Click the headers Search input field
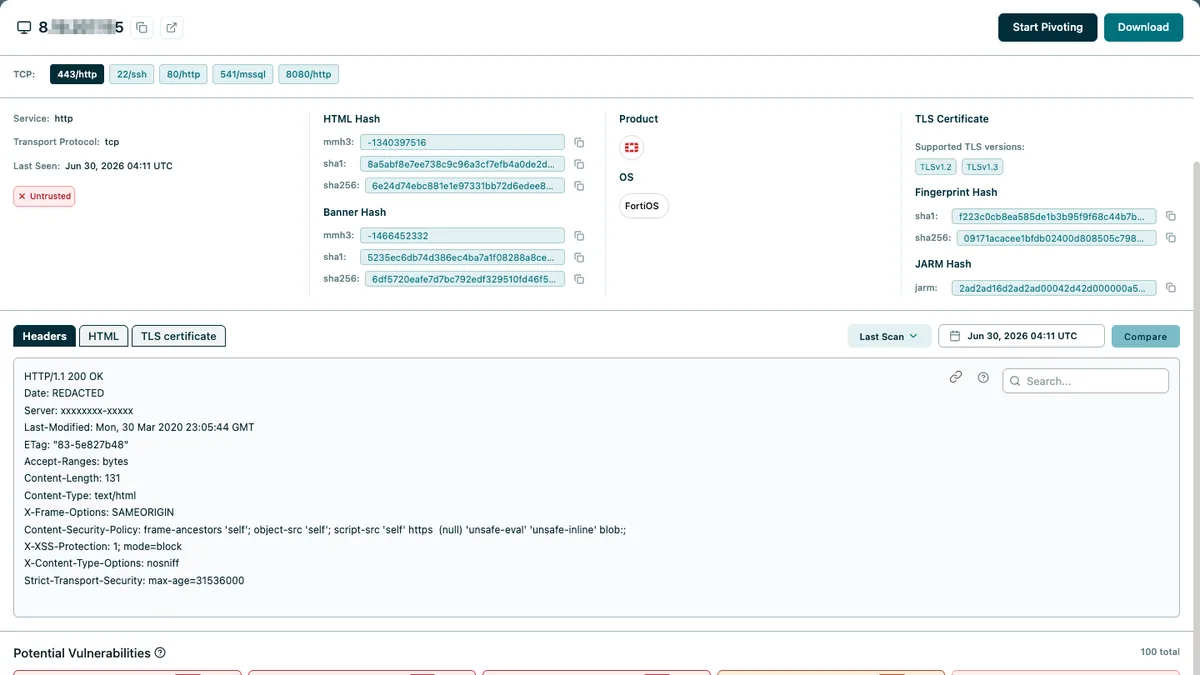This screenshot has width=1200, height=675. point(1085,381)
